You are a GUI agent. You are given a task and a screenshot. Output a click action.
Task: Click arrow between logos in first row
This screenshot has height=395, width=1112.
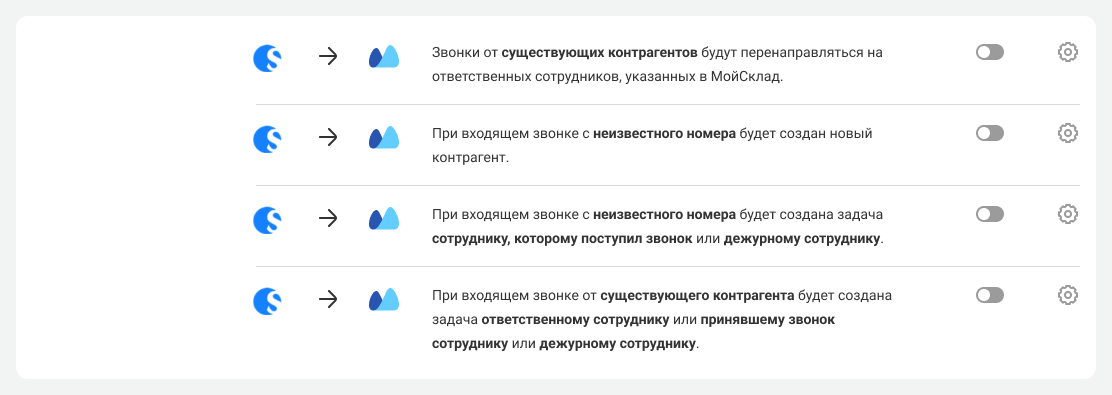tap(328, 57)
